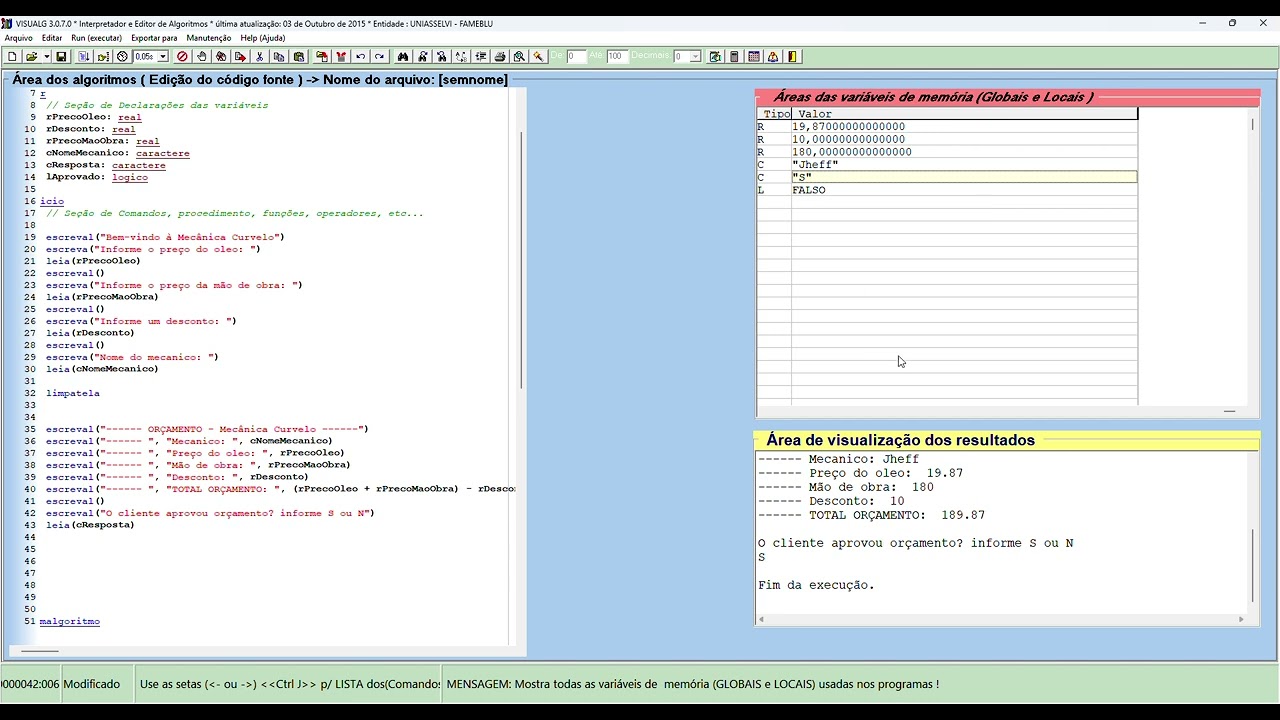Click the calendar grid toolbar icon

pos(754,57)
